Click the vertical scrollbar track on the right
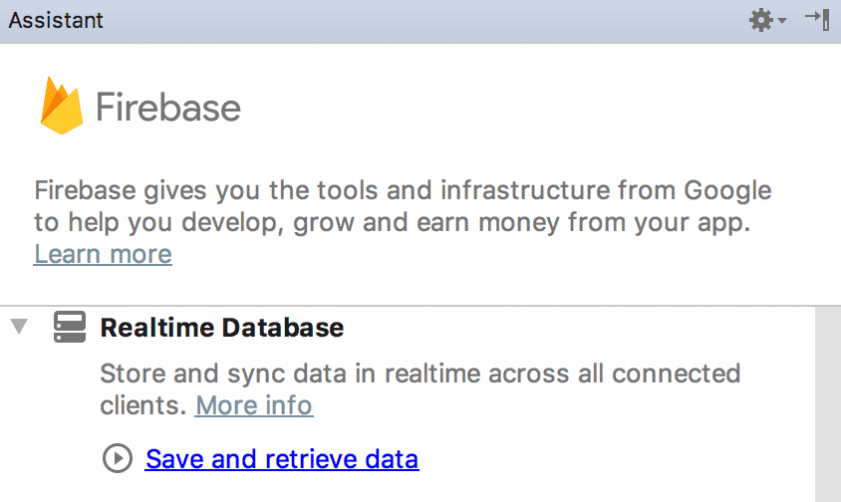Screen dimensions: 841x502 828,404
